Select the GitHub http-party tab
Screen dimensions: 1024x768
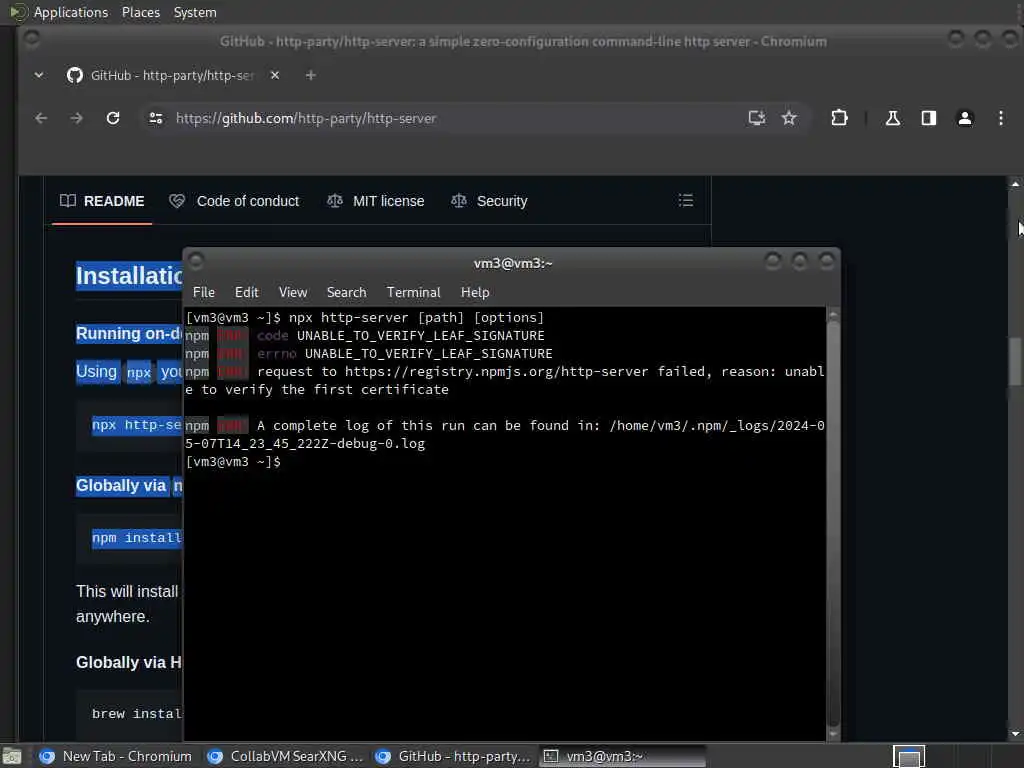(x=171, y=75)
